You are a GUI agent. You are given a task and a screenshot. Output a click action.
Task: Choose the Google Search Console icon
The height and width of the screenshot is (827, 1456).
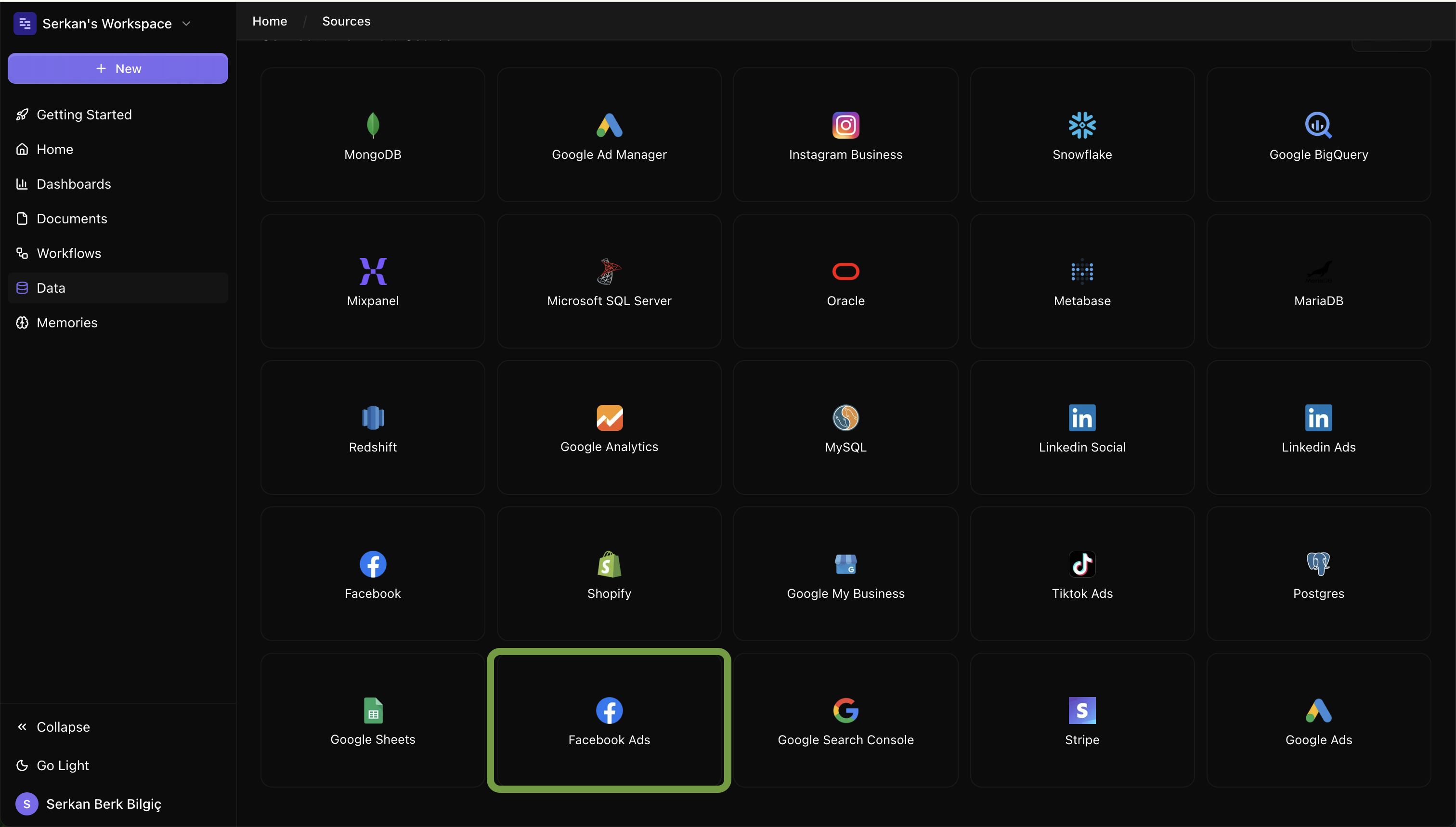coord(845,711)
